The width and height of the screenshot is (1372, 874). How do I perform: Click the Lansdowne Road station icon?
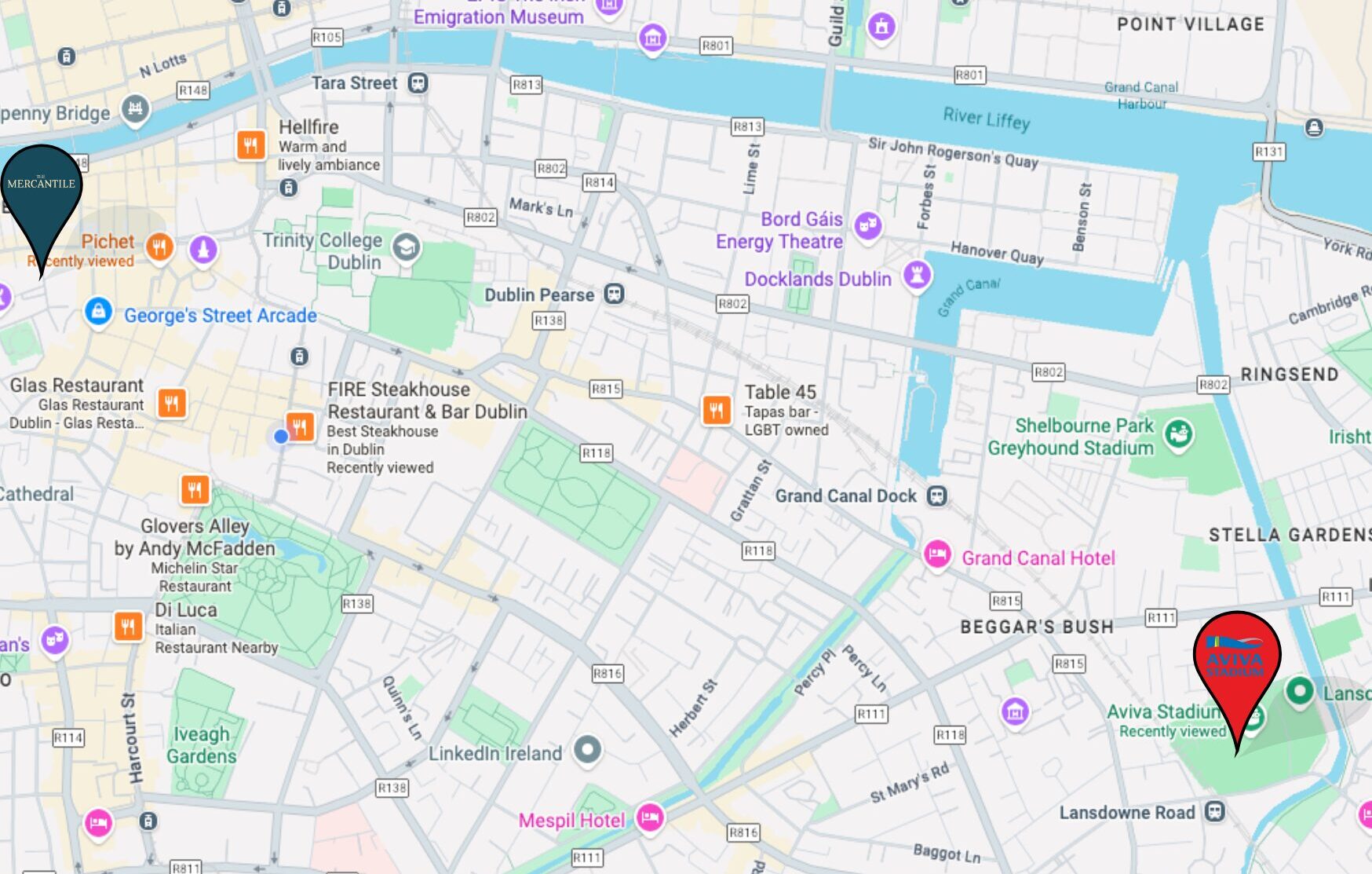(x=1215, y=811)
